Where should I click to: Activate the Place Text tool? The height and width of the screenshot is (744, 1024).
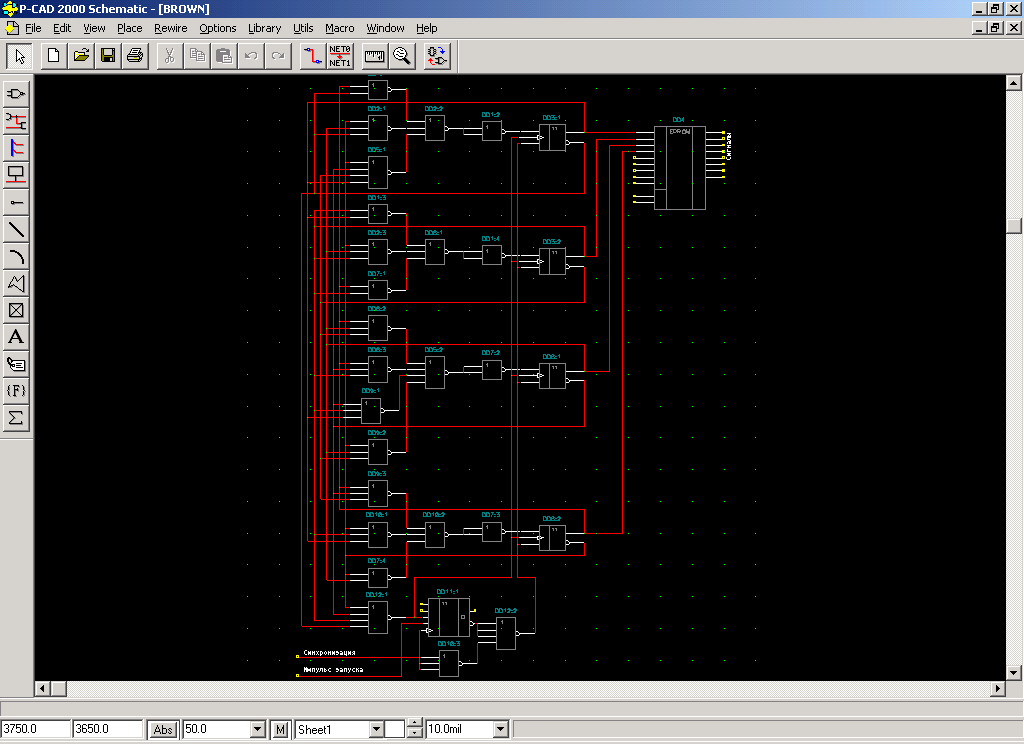coord(16,337)
